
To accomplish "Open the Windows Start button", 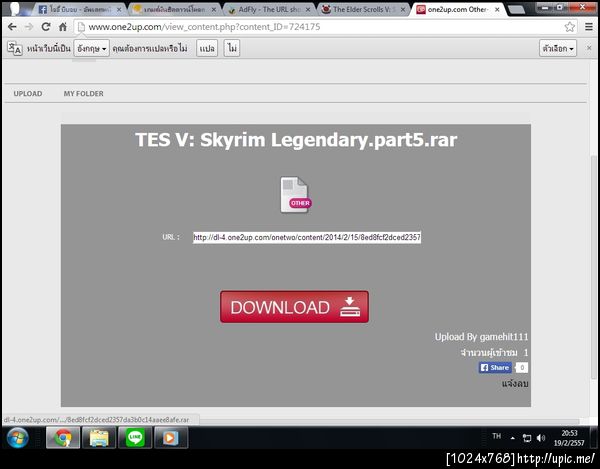I will coord(17,438).
